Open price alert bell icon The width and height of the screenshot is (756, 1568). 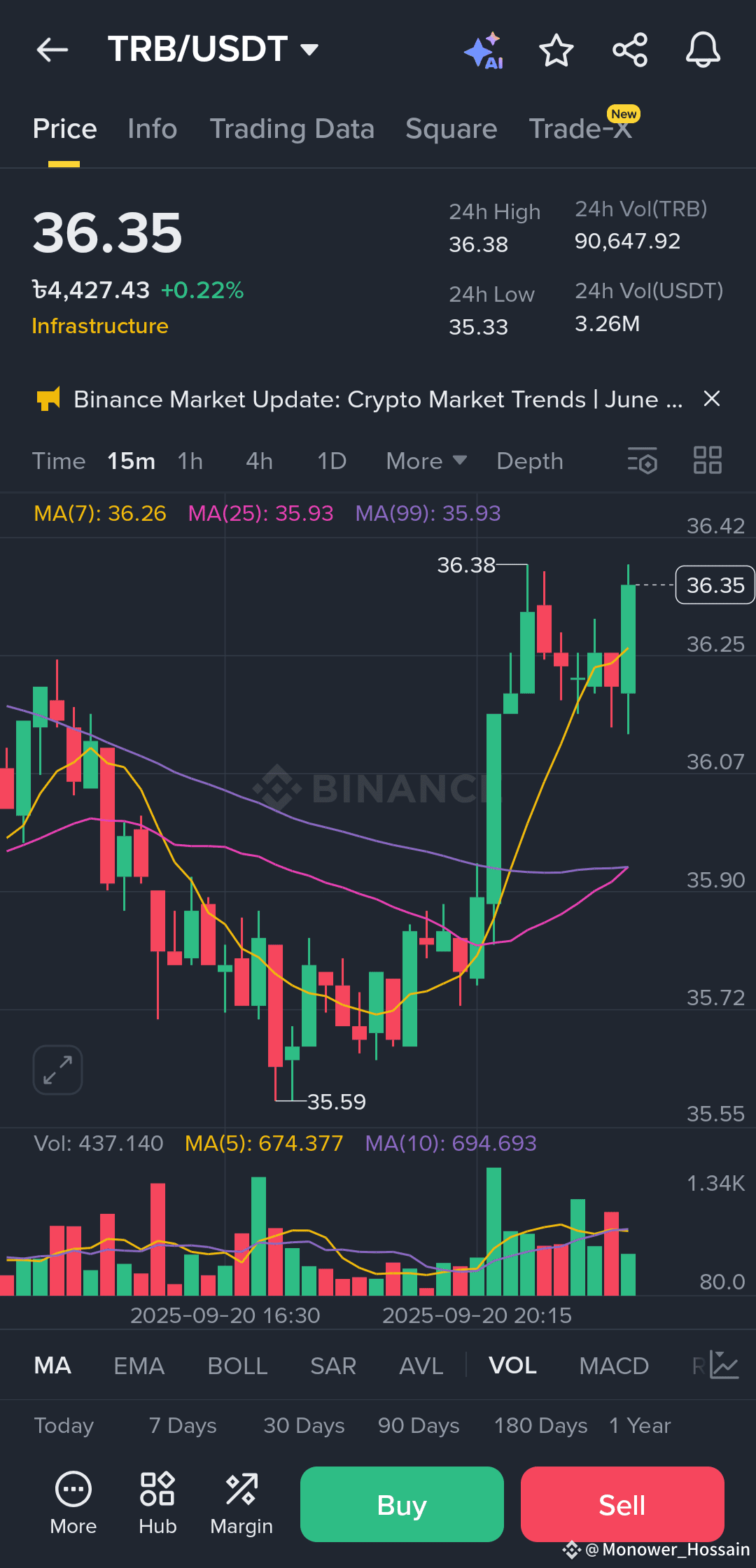click(x=703, y=50)
